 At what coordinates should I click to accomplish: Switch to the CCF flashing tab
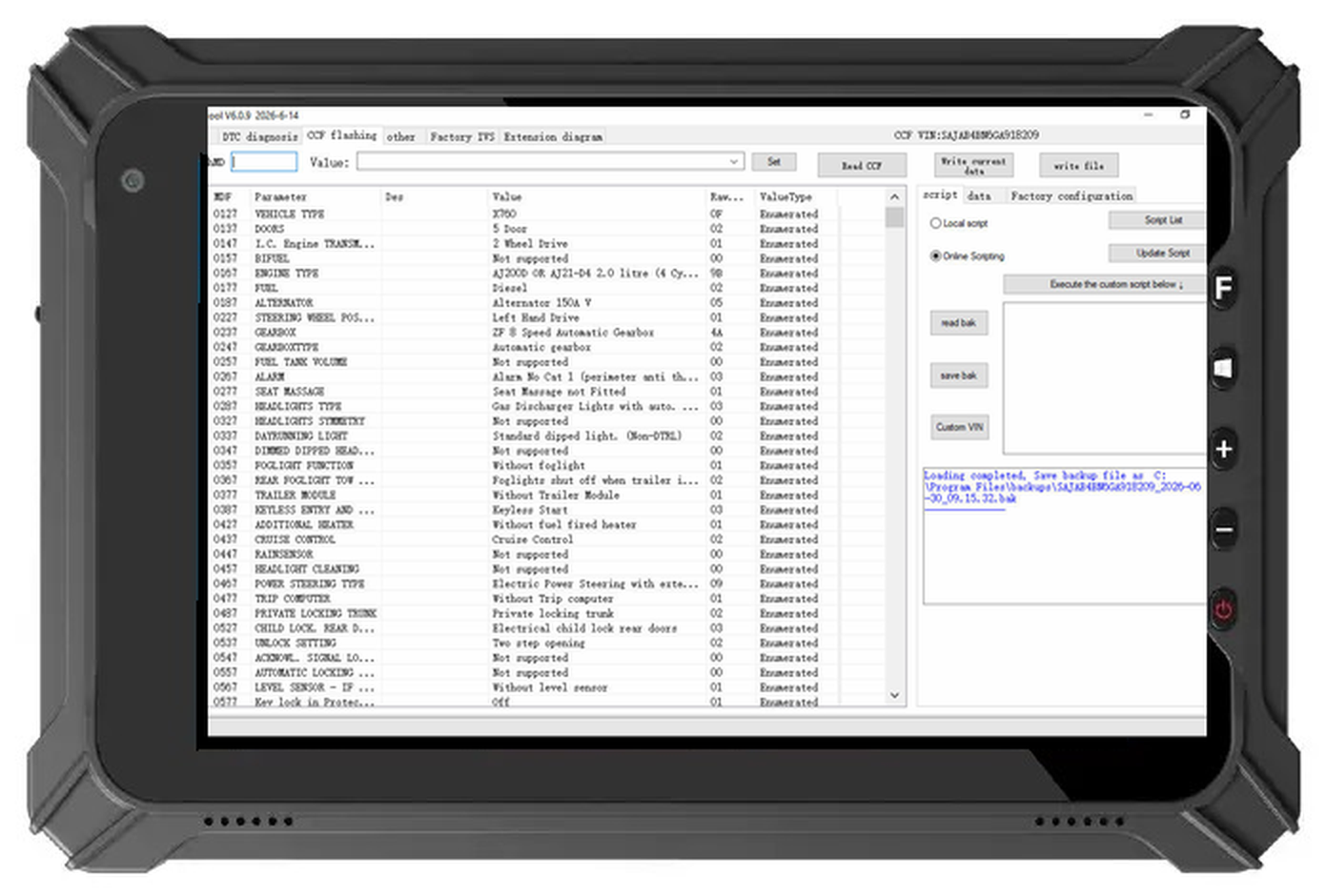[x=341, y=135]
